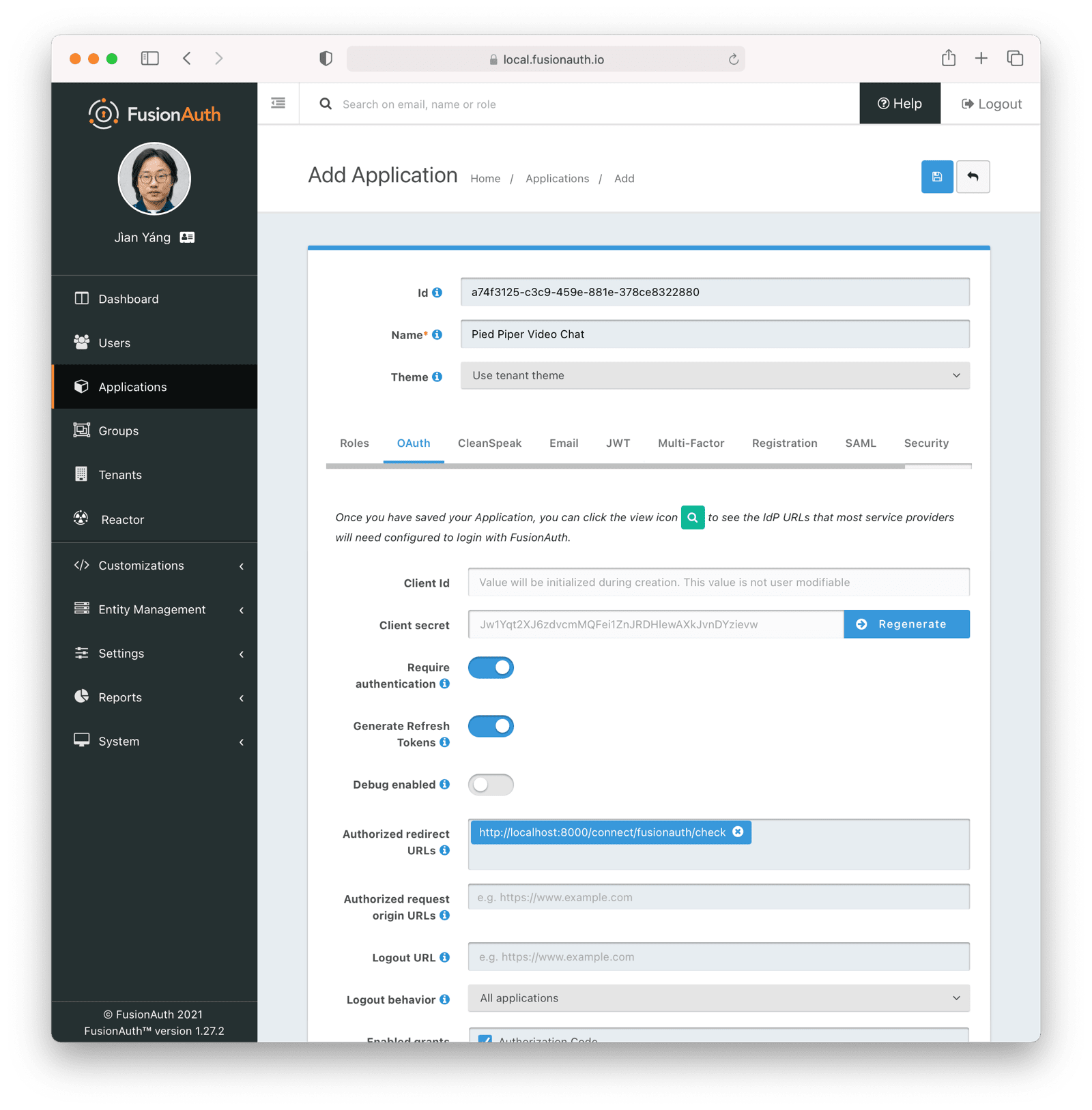1092x1110 pixels.
Task: Click the user card icon beside Jian Yáng
Action: click(x=187, y=237)
